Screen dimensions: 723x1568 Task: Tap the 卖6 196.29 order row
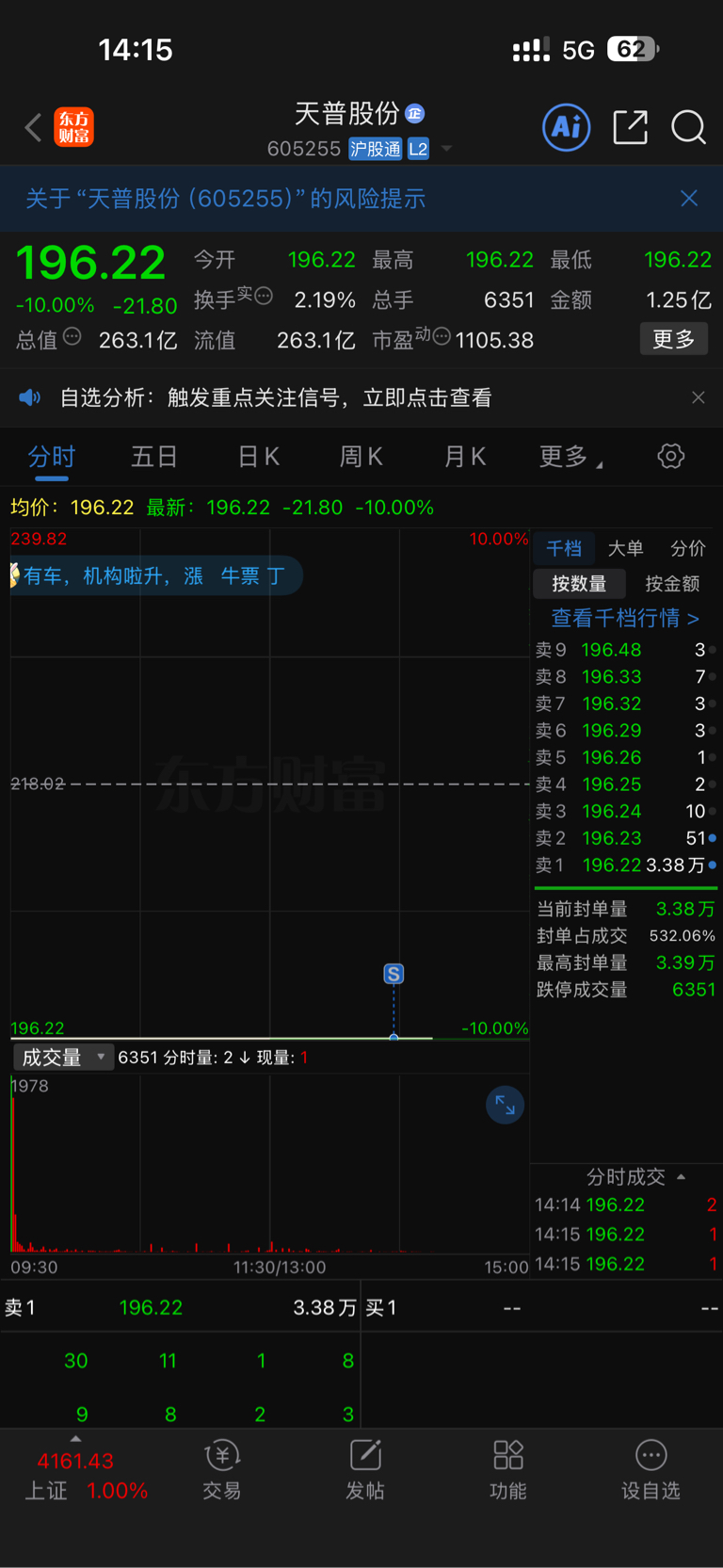(625, 730)
